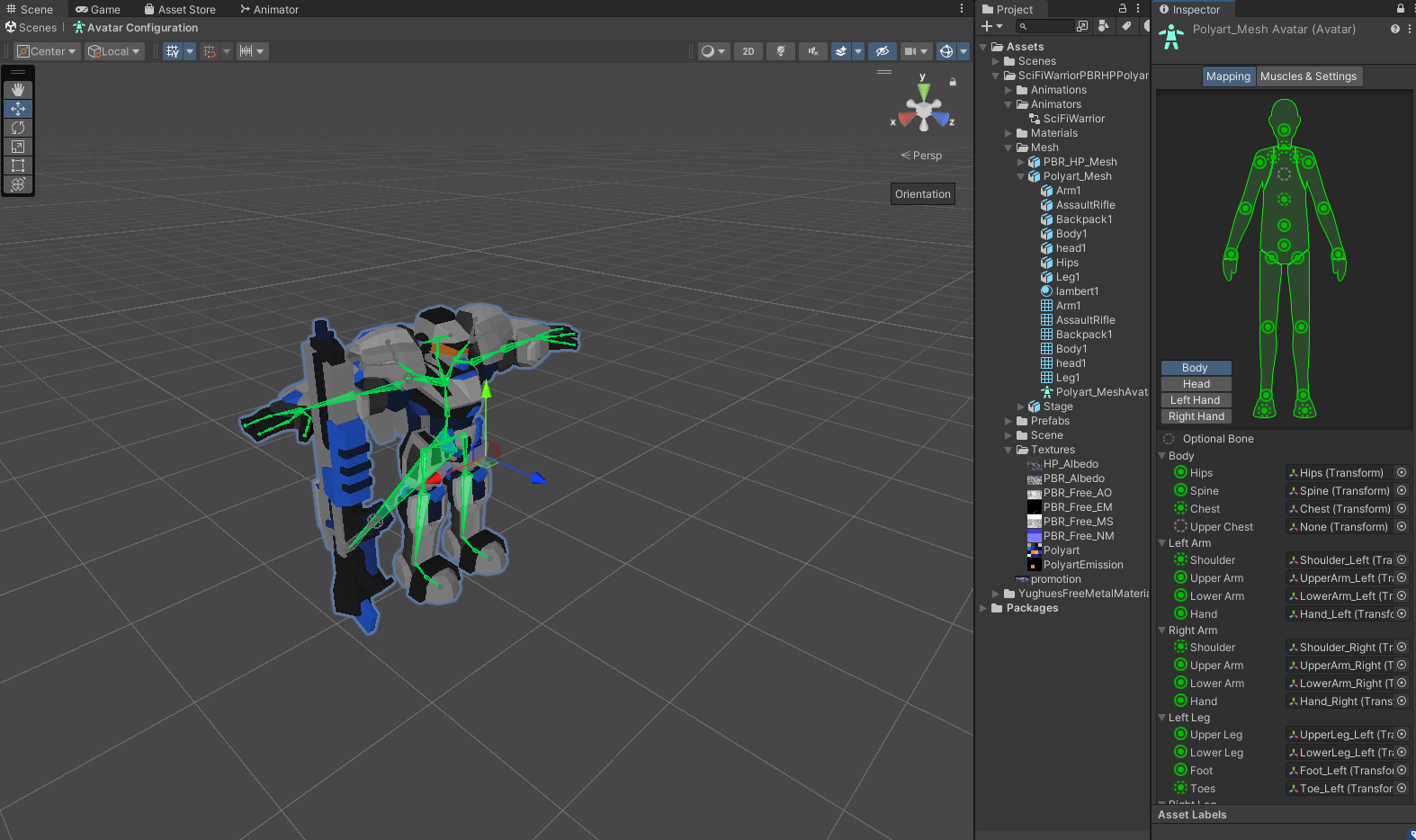
Task: Switch projection via Persp label
Action: [x=922, y=156]
